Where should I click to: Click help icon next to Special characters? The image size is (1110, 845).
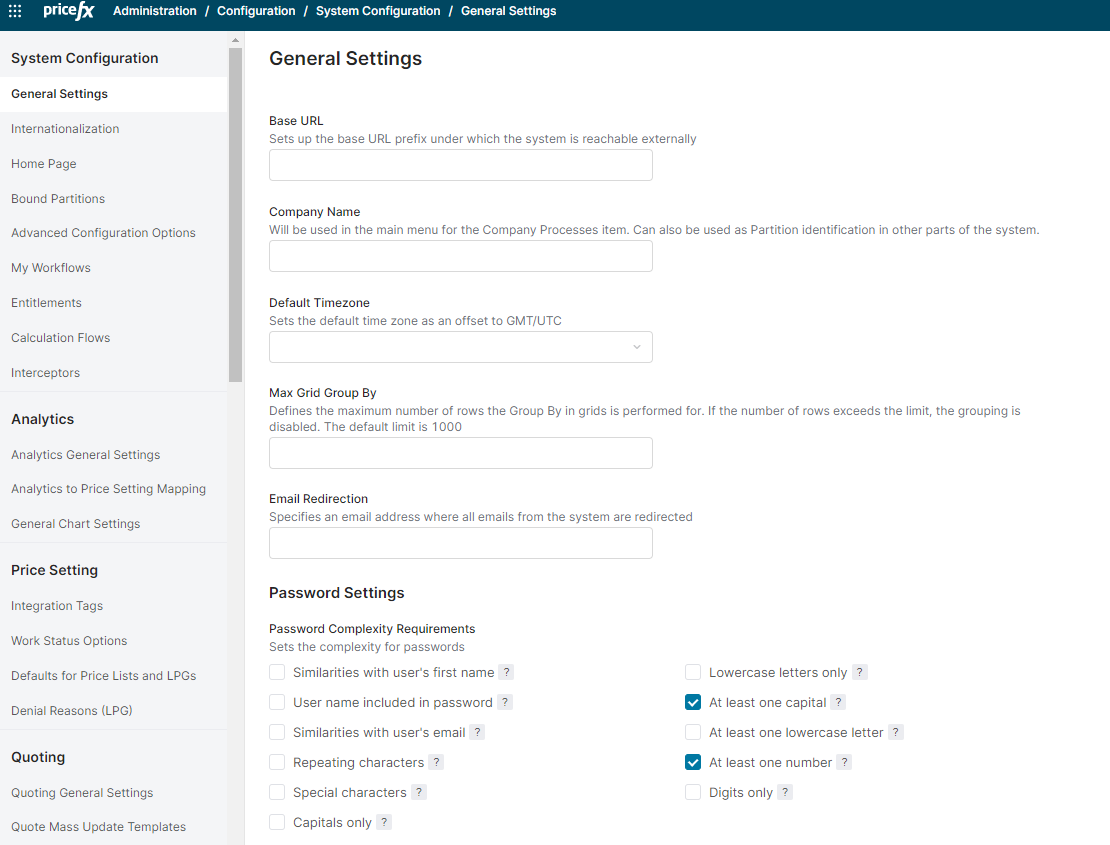[x=419, y=793]
